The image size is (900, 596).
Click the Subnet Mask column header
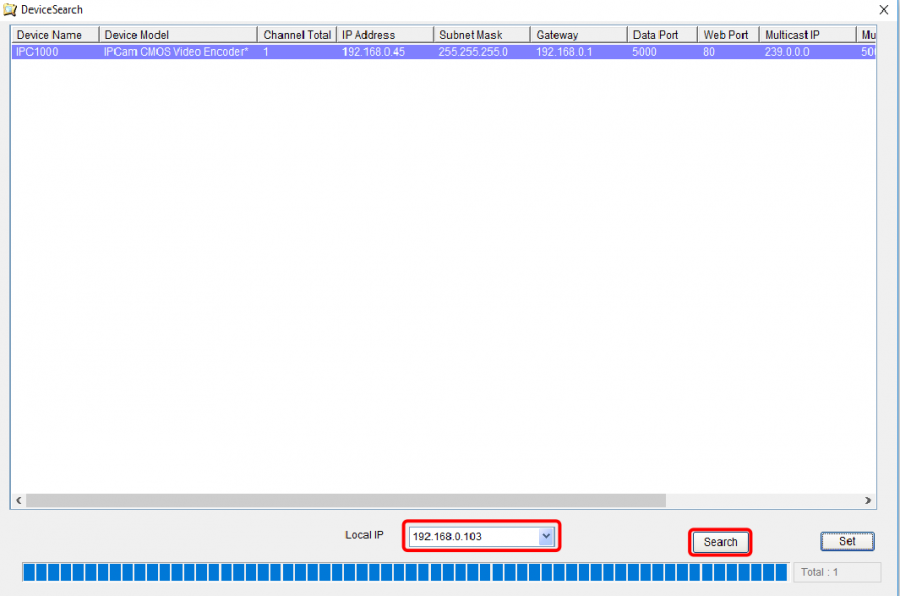(481, 35)
